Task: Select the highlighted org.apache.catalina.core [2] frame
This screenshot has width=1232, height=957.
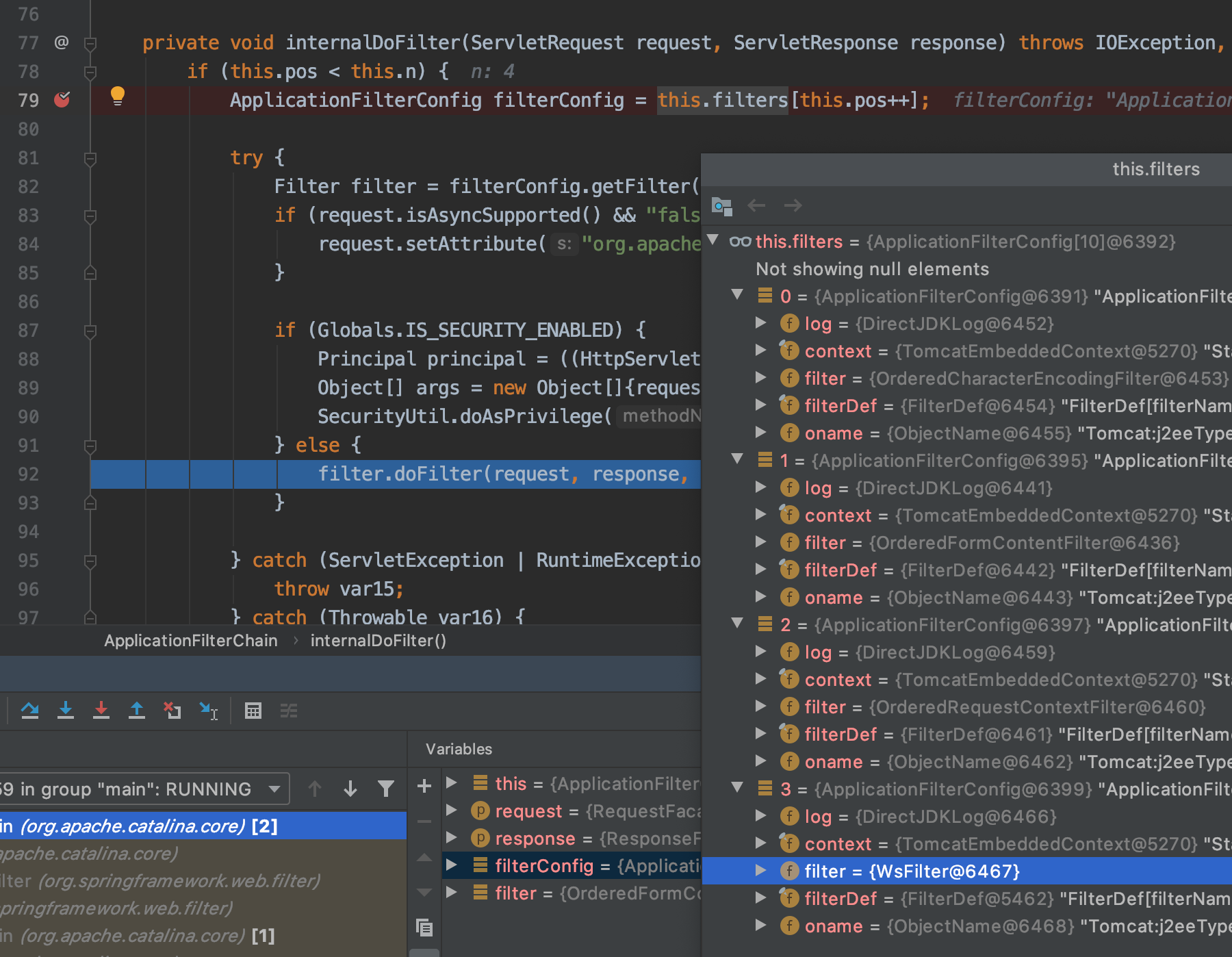Action: (x=203, y=826)
